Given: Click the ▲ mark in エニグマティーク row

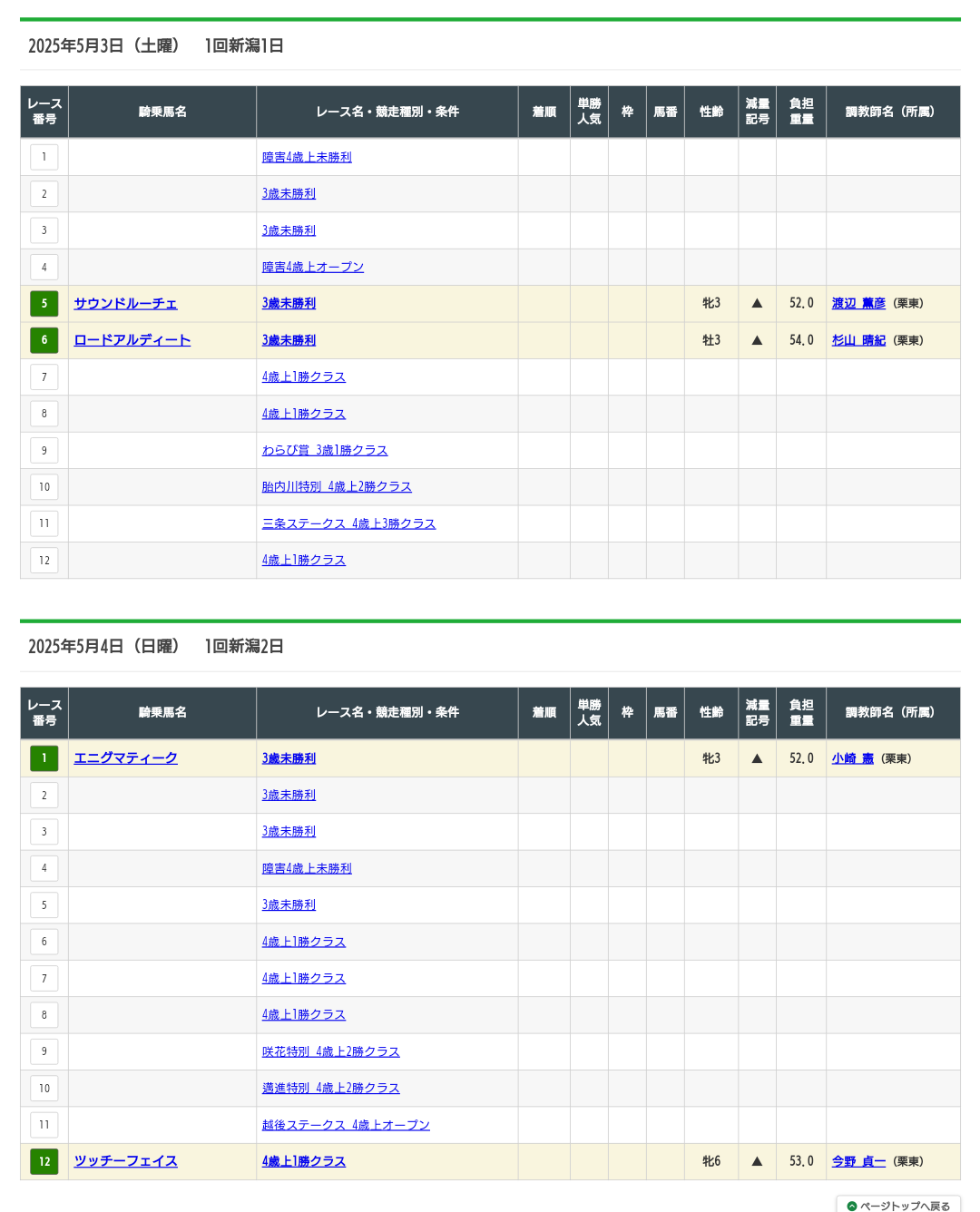Looking at the screenshot, I should click(x=757, y=758).
